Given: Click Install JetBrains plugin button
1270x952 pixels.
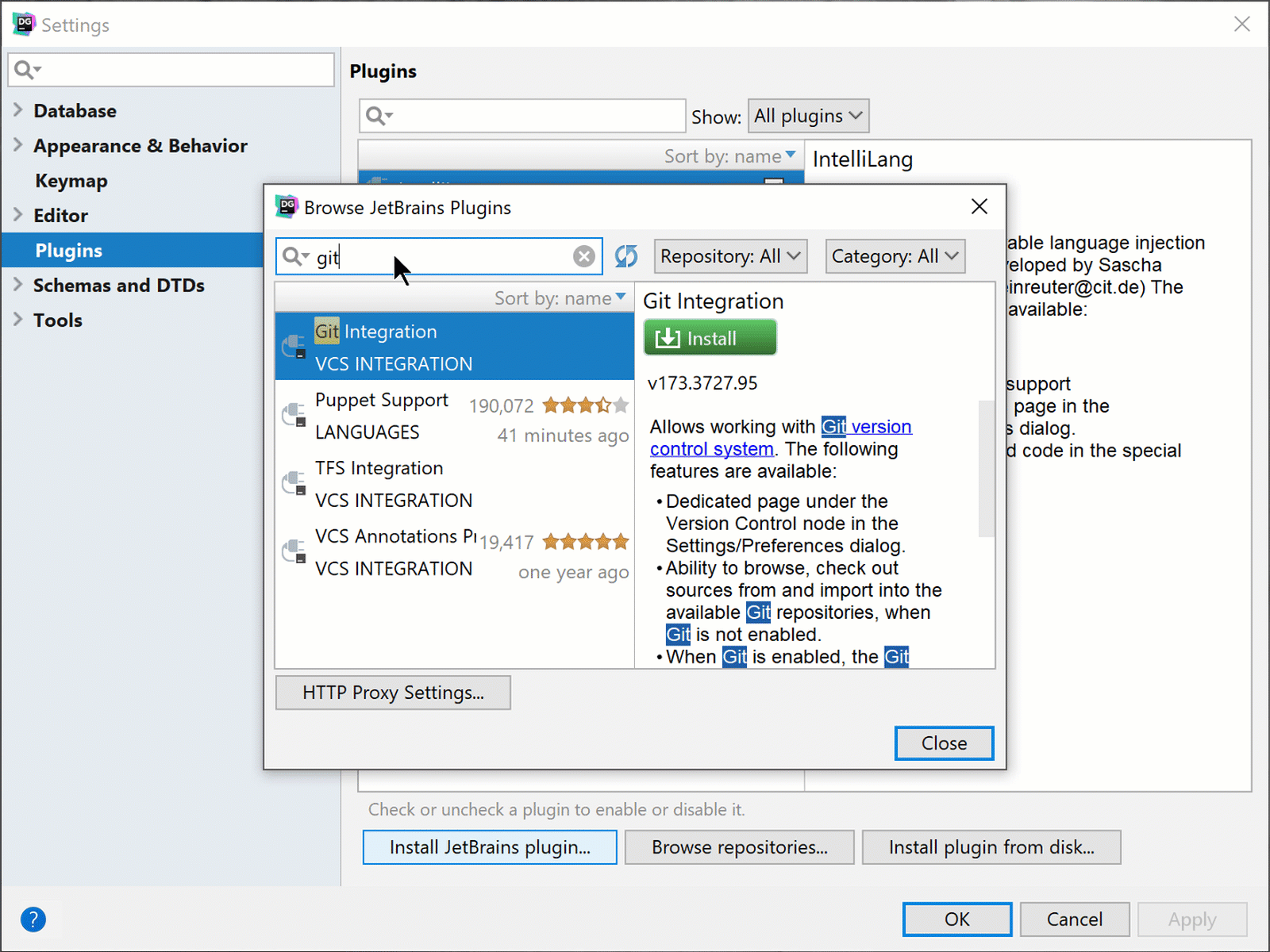Looking at the screenshot, I should coord(490,847).
